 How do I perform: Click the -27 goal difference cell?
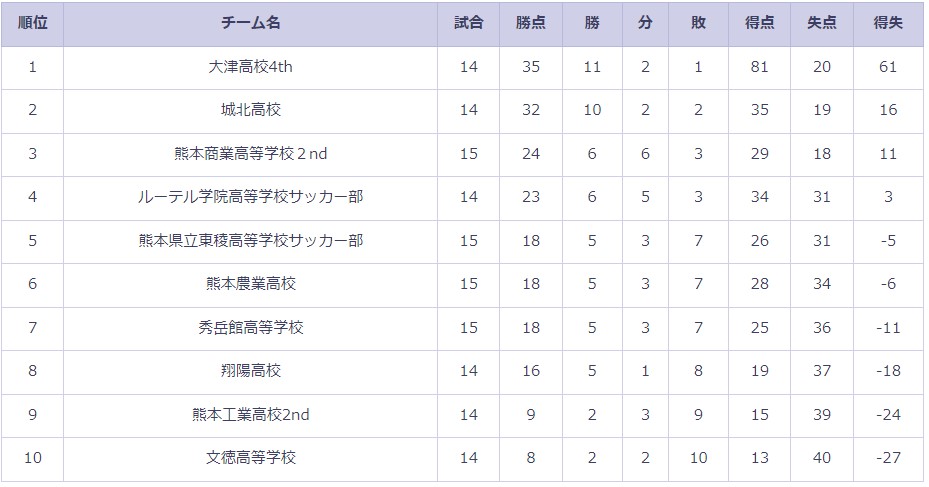[x=888, y=458]
